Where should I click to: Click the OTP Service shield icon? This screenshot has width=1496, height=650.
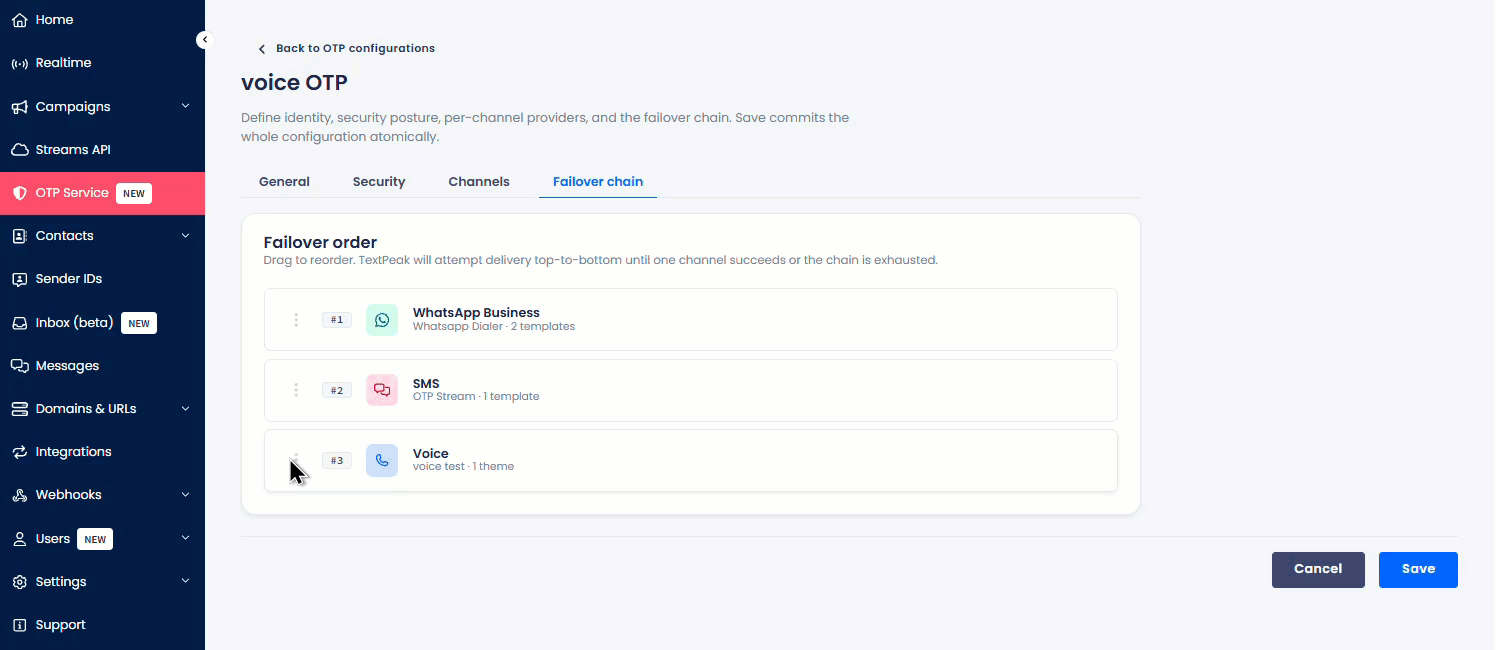(x=19, y=193)
